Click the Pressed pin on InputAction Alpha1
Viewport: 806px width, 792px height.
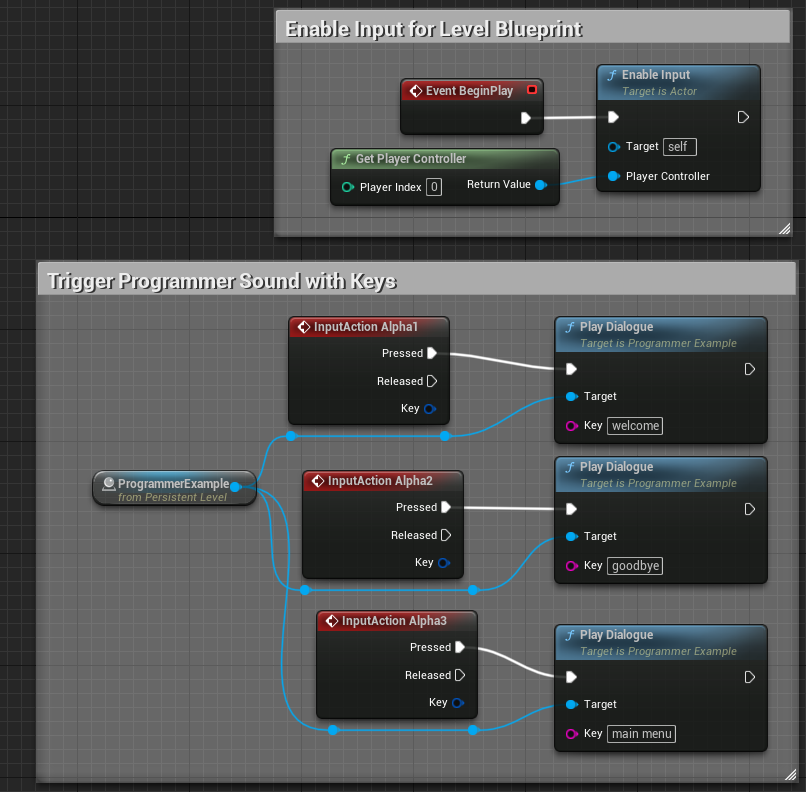tap(434, 353)
